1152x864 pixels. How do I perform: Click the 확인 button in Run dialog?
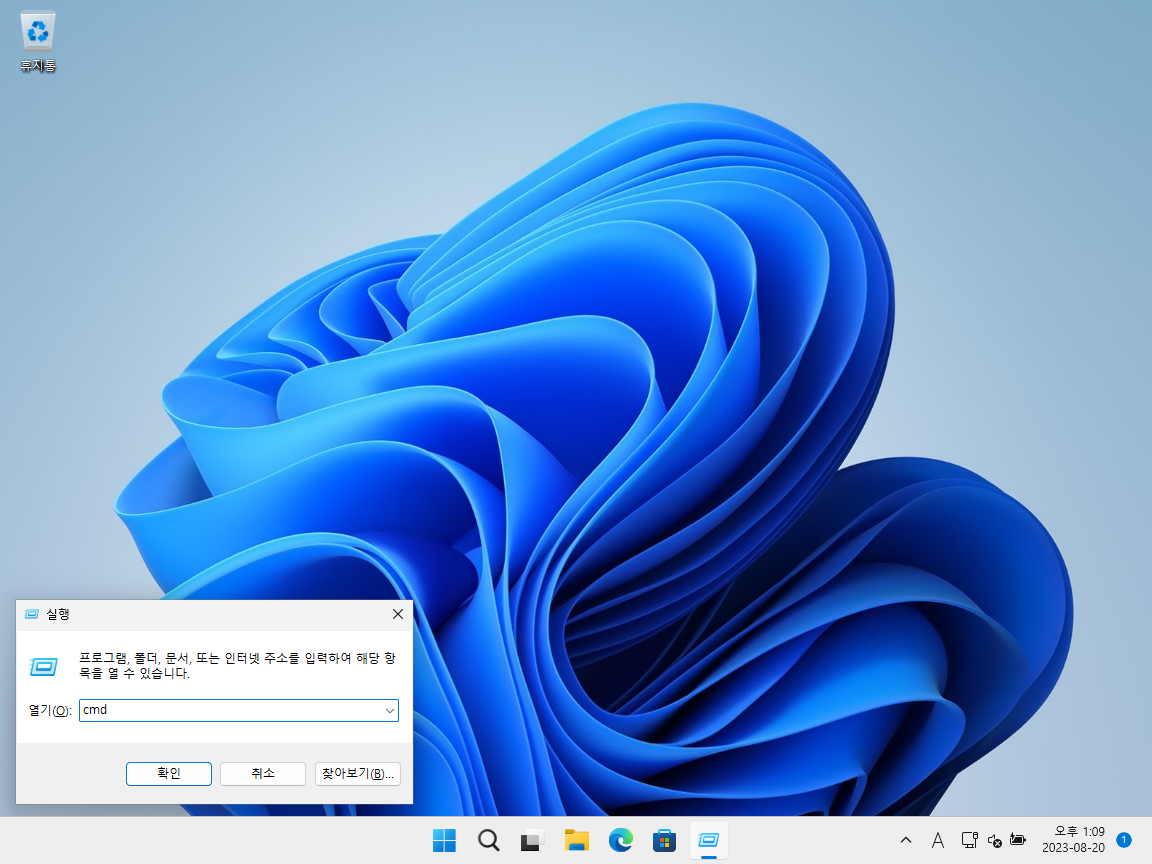pos(169,773)
